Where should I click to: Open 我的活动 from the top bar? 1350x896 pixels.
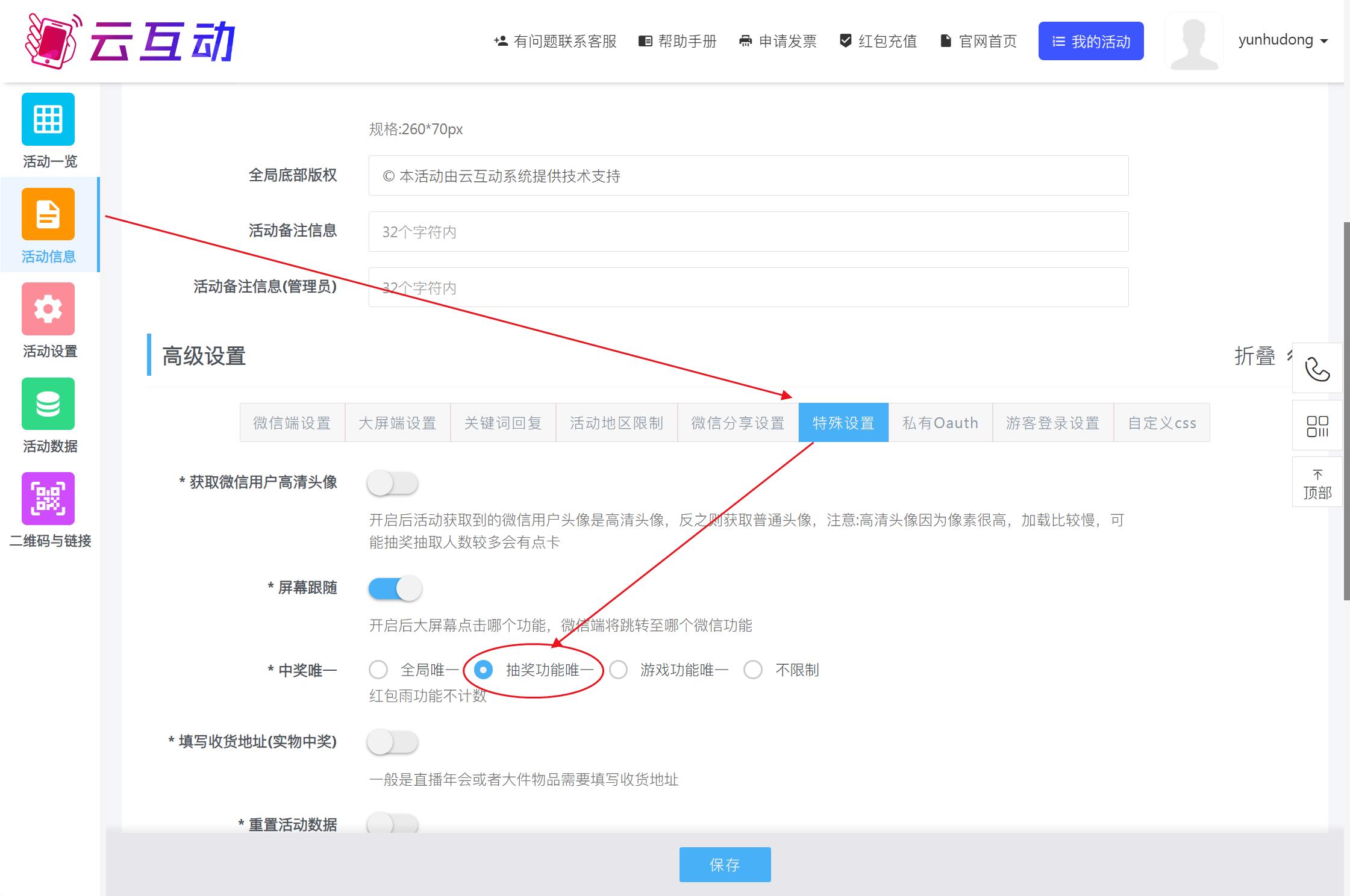tap(1090, 40)
